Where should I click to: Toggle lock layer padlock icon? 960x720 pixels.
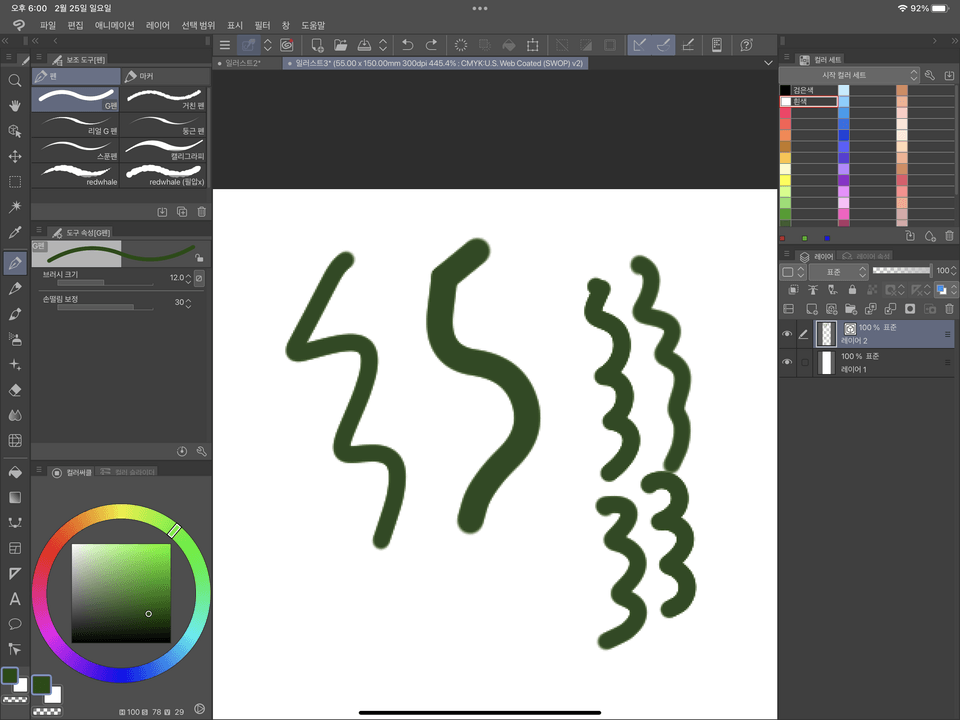(852, 289)
